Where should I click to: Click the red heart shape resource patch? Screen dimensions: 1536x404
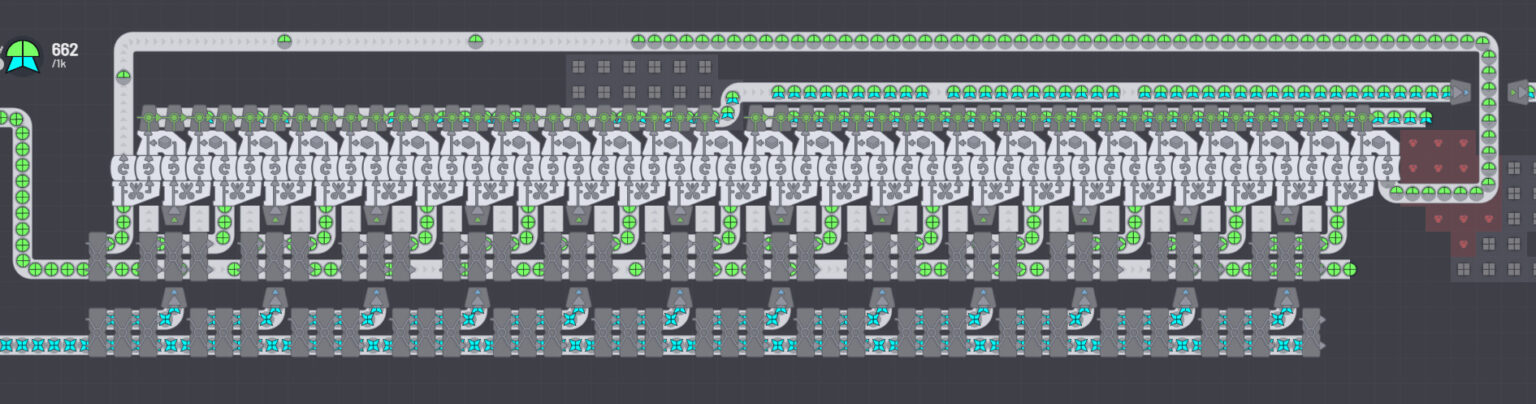(1437, 155)
